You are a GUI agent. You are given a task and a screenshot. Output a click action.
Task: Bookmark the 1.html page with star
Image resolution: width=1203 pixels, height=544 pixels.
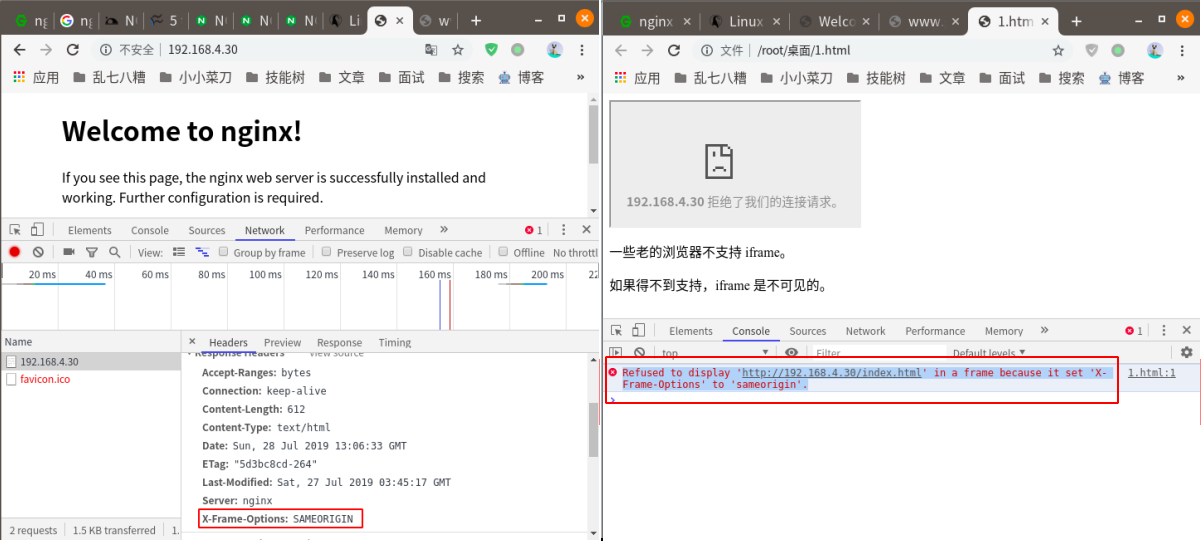click(1059, 50)
